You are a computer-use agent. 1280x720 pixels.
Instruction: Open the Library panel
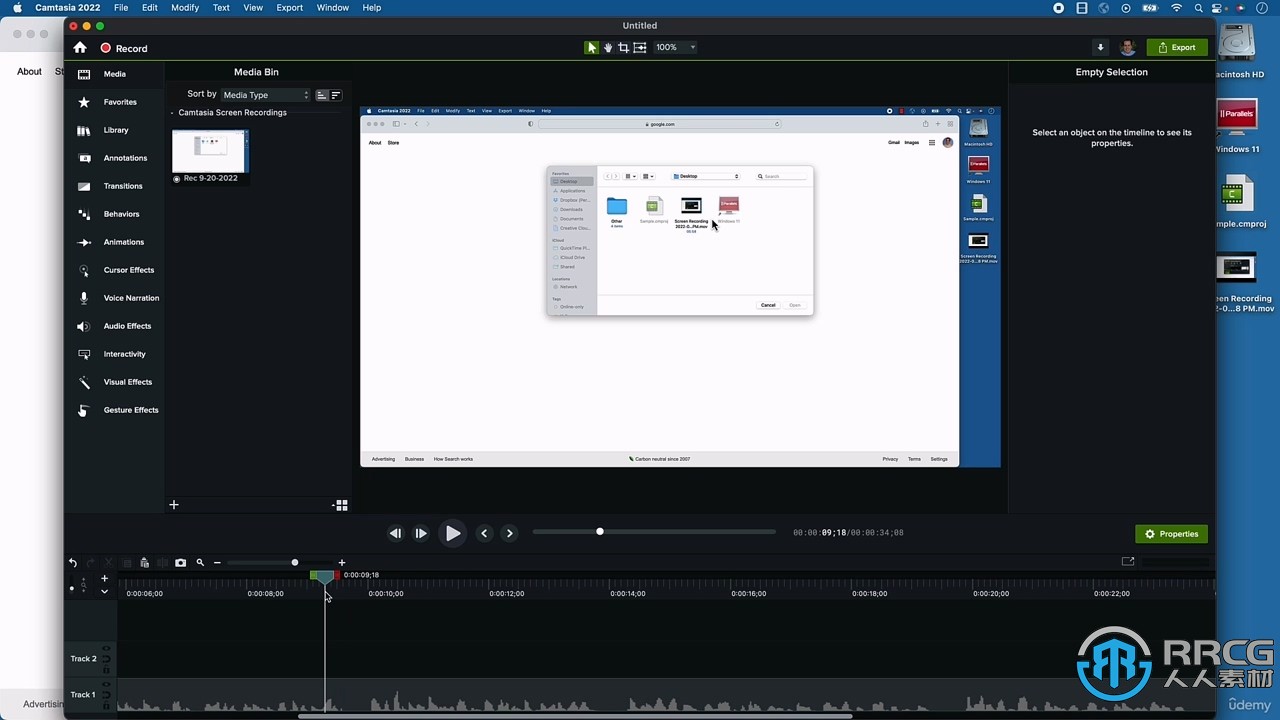coord(114,130)
